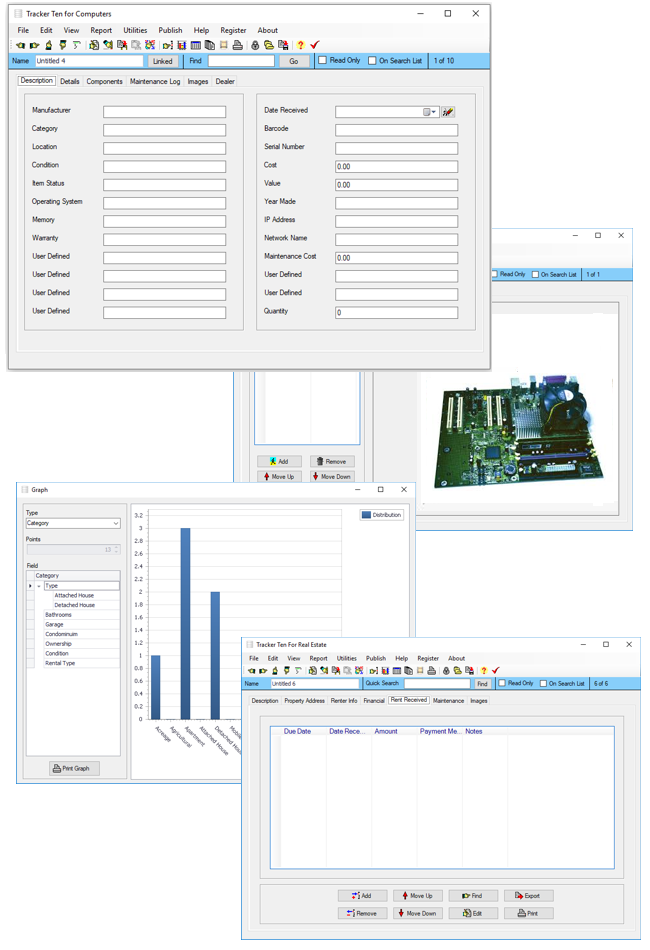Click the Edit button in Real Estate window
Screen dimensions: 650x950
pyautogui.click(x=474, y=913)
